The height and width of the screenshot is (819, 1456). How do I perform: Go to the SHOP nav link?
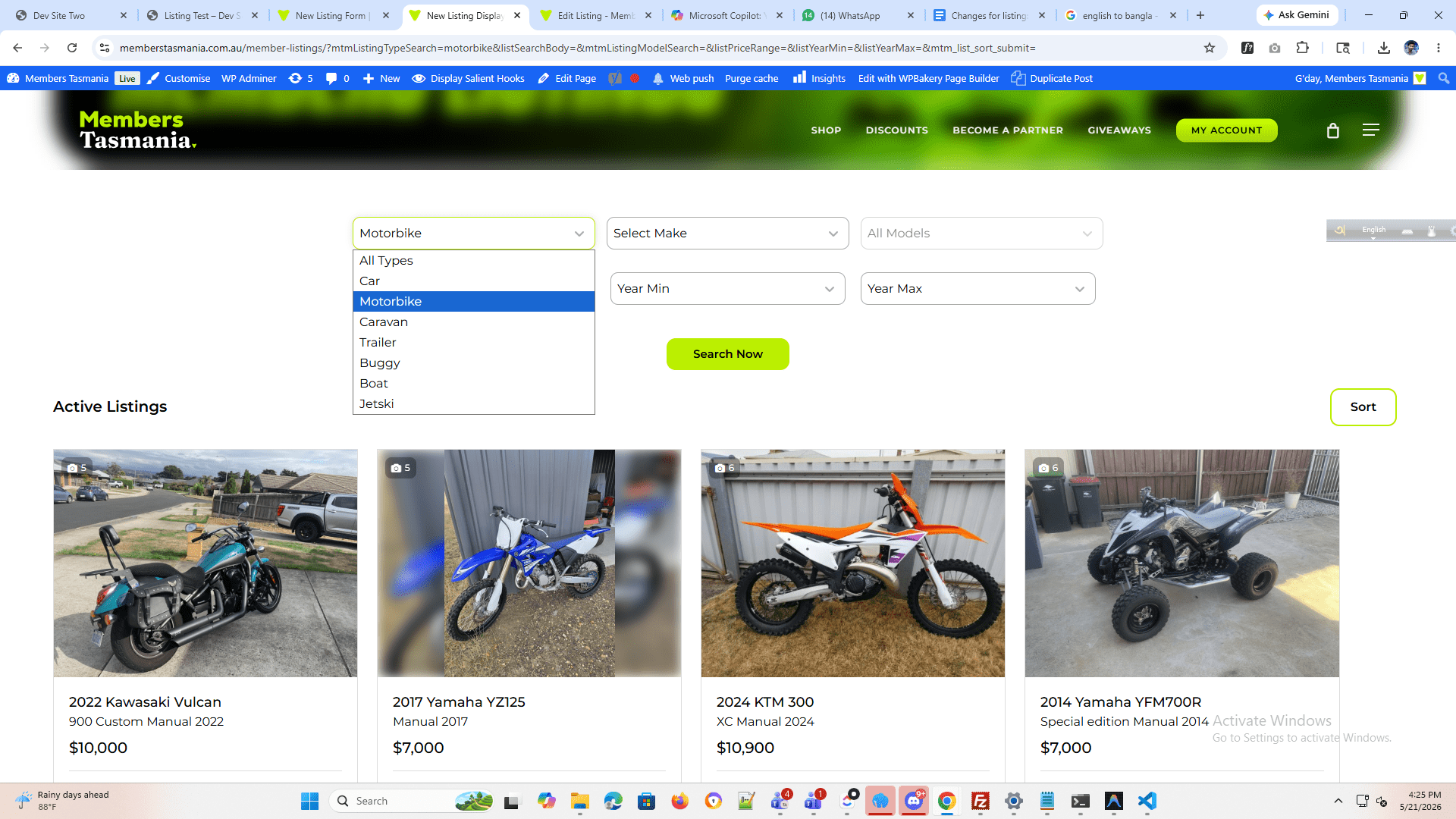point(826,130)
